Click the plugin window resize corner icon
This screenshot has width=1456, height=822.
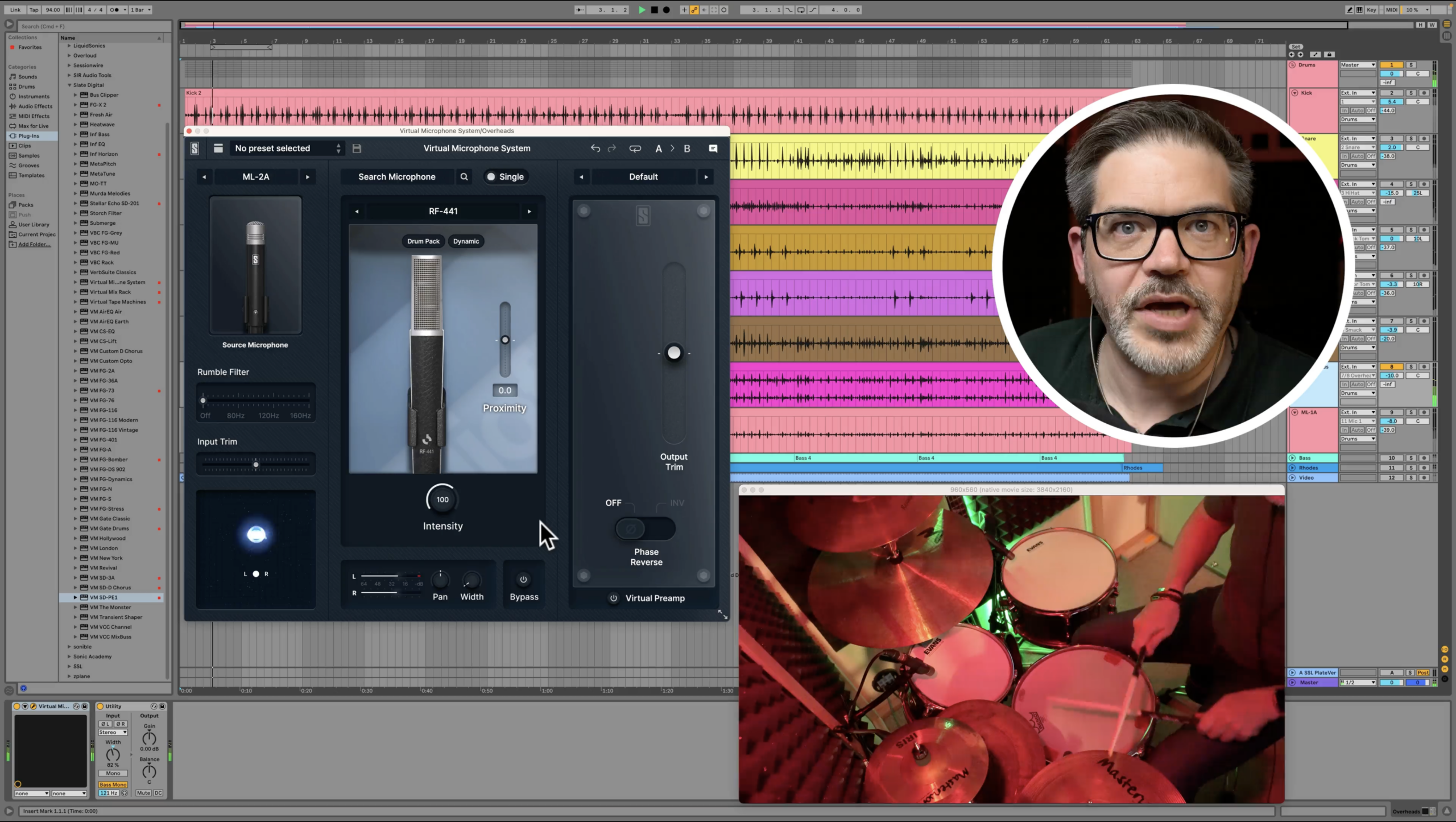pos(722,614)
